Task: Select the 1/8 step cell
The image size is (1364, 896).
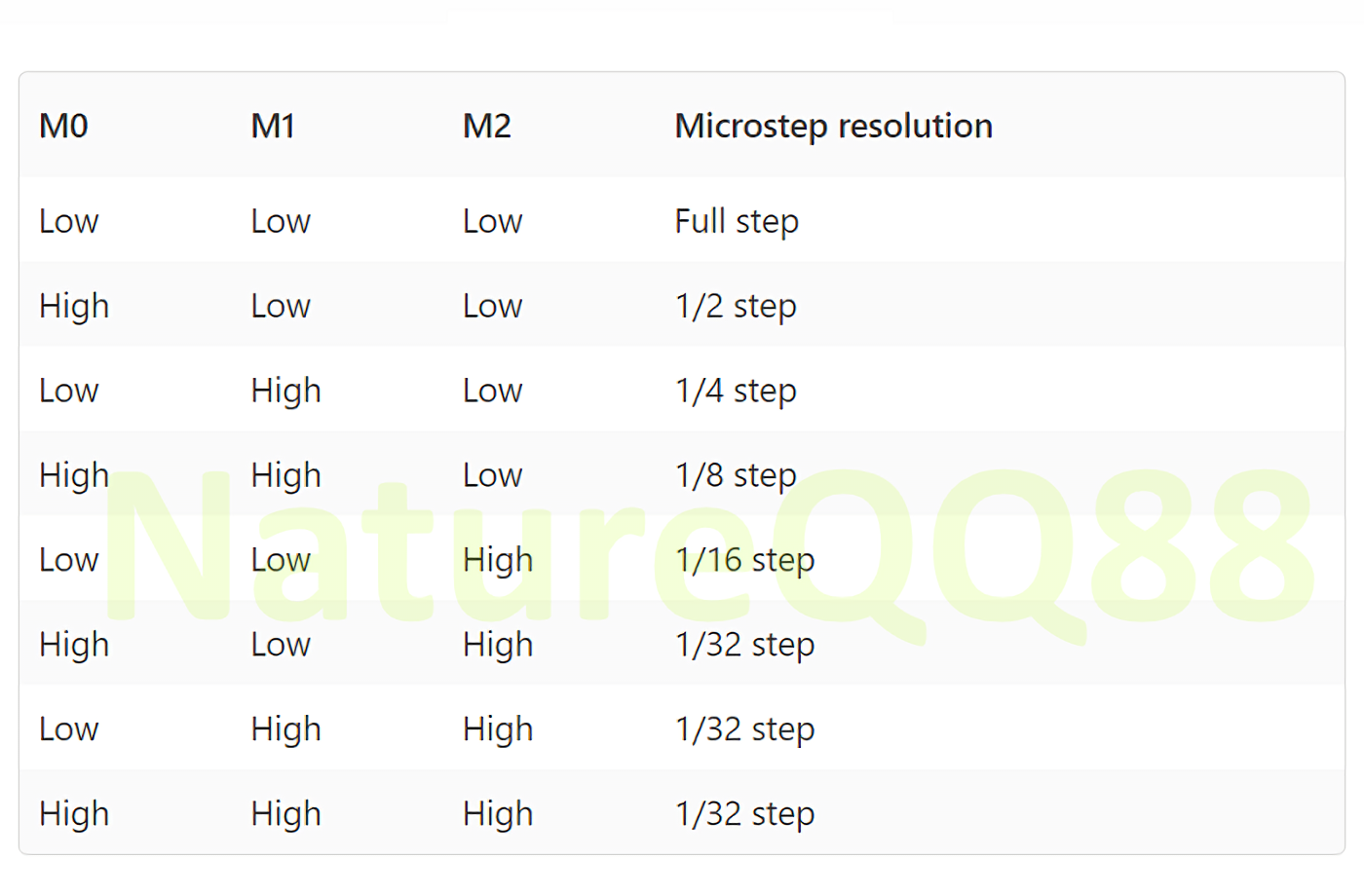Action: 736,475
